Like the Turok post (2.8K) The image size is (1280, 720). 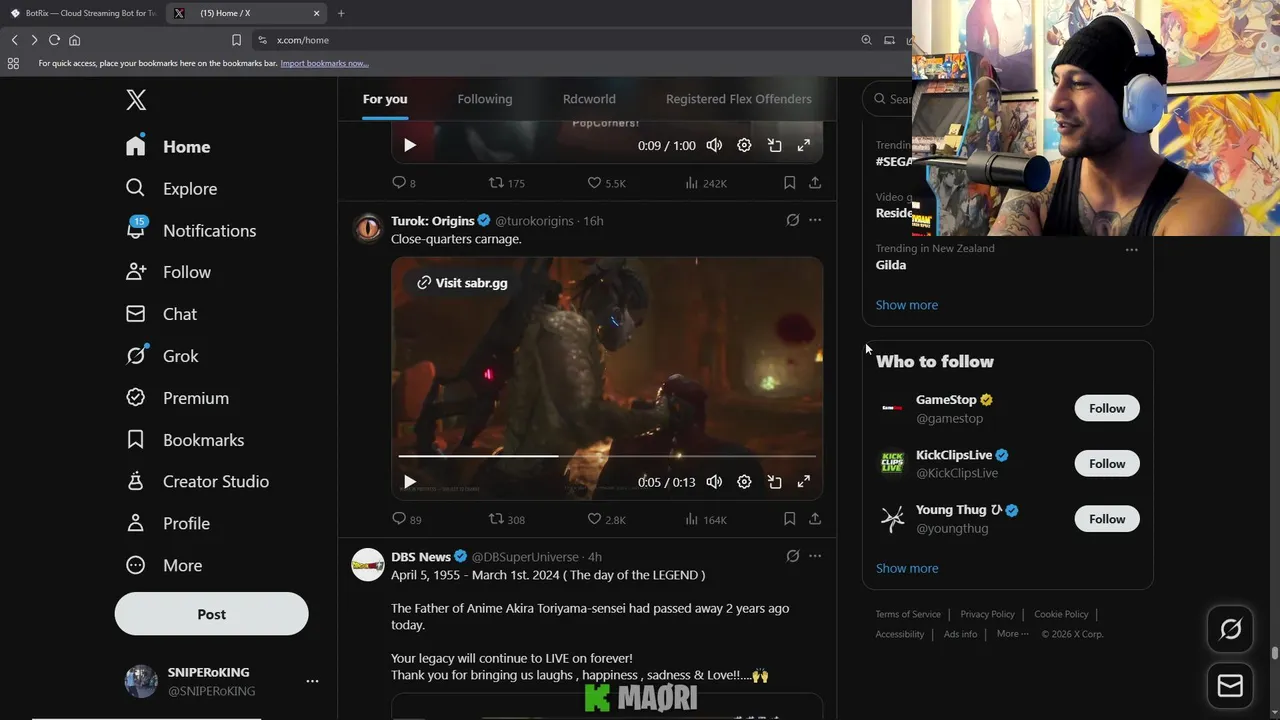coord(607,519)
